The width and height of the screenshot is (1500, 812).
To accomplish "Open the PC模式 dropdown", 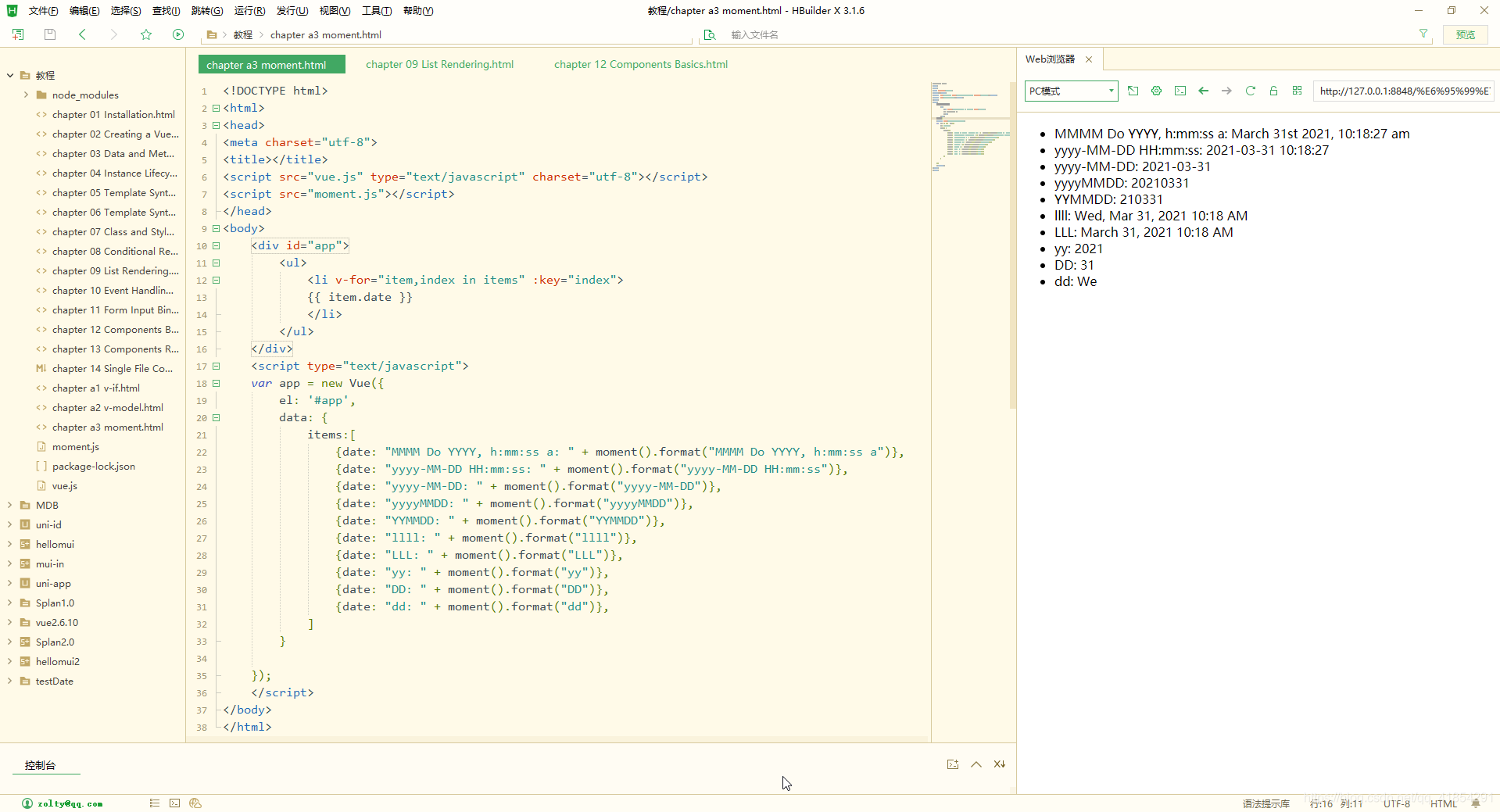I will pyautogui.click(x=1071, y=91).
